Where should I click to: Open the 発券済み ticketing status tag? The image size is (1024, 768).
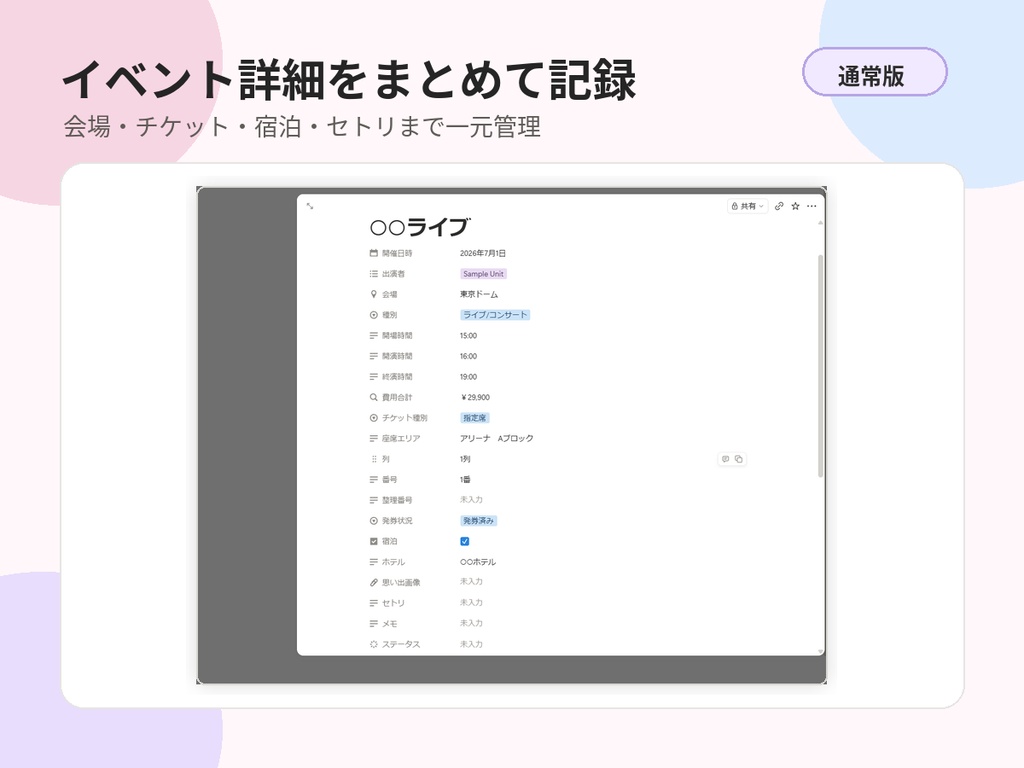[x=479, y=520]
